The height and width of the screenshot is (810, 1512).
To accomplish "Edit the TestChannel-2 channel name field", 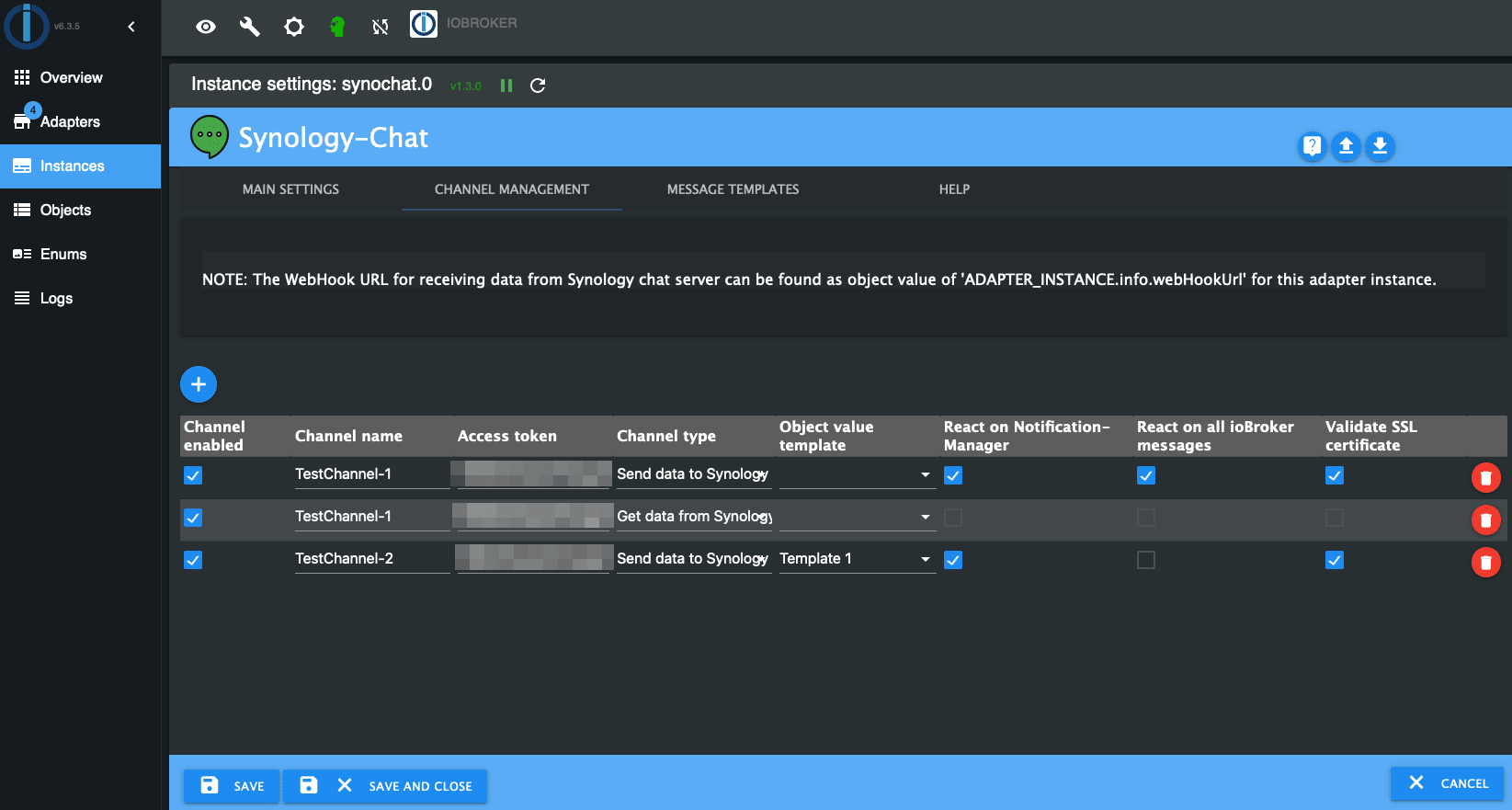I will (x=372, y=559).
